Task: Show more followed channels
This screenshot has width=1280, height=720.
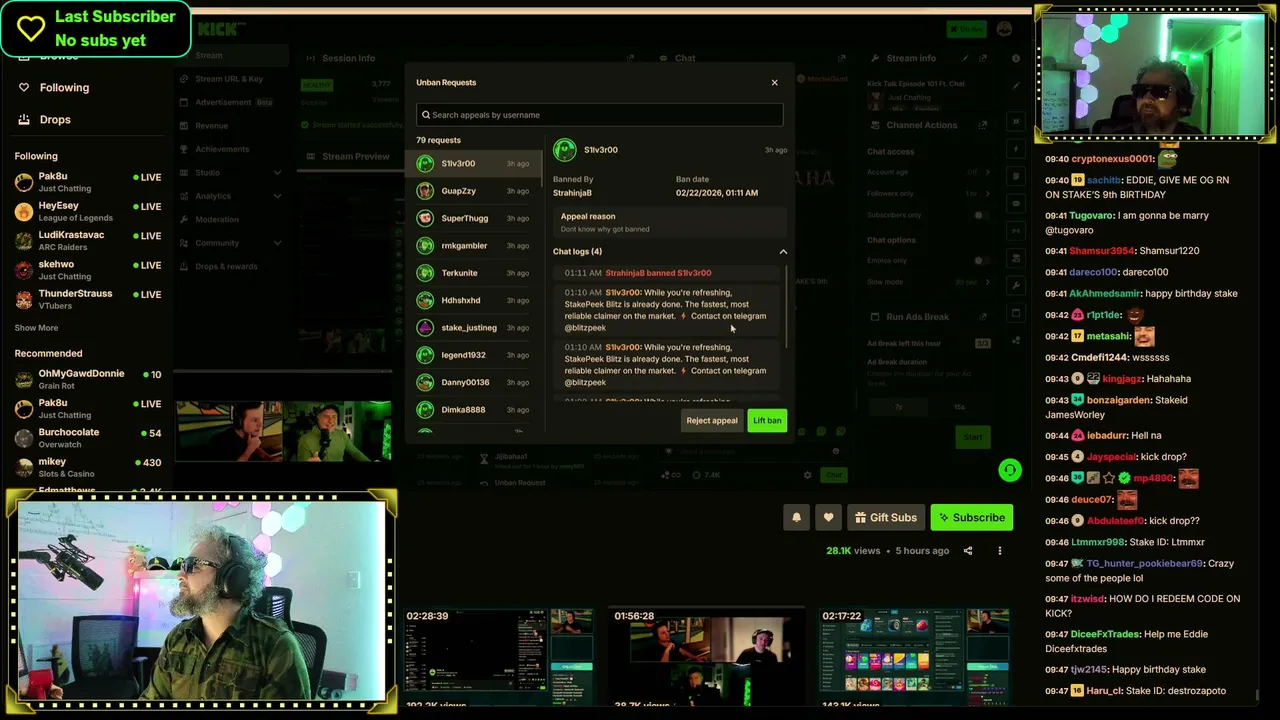Action: click(36, 328)
